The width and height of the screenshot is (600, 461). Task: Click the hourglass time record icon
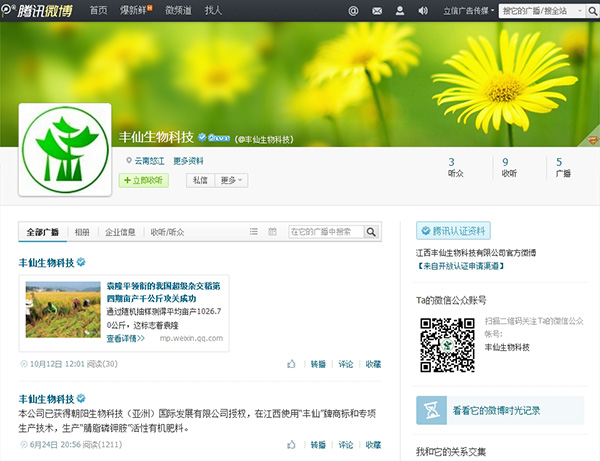(x=431, y=411)
